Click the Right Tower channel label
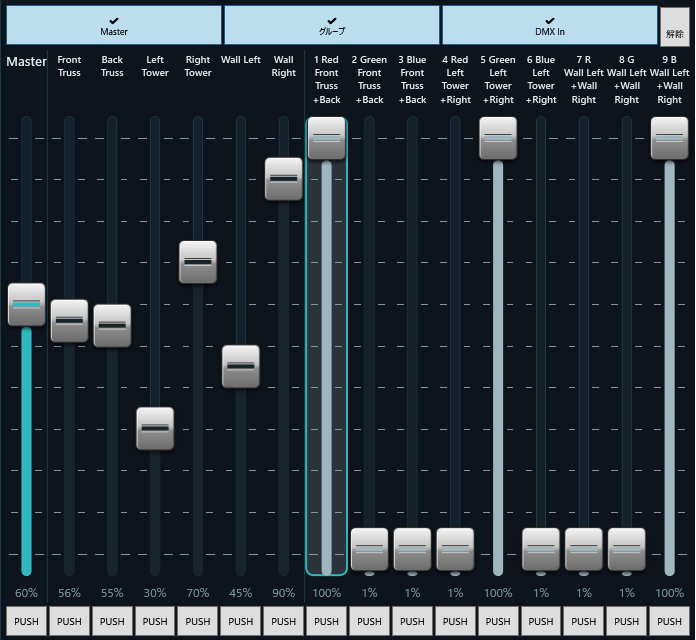696x640 pixels. click(198, 66)
